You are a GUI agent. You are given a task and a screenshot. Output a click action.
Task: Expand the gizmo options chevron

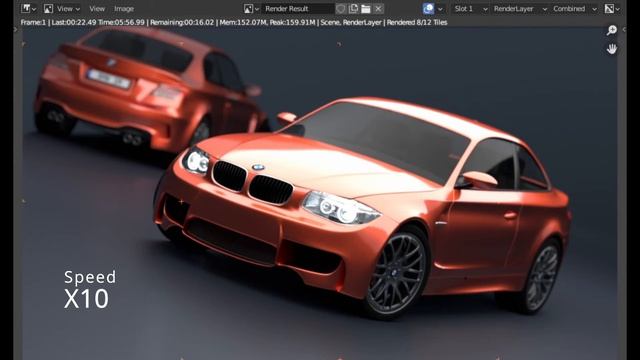point(440,9)
